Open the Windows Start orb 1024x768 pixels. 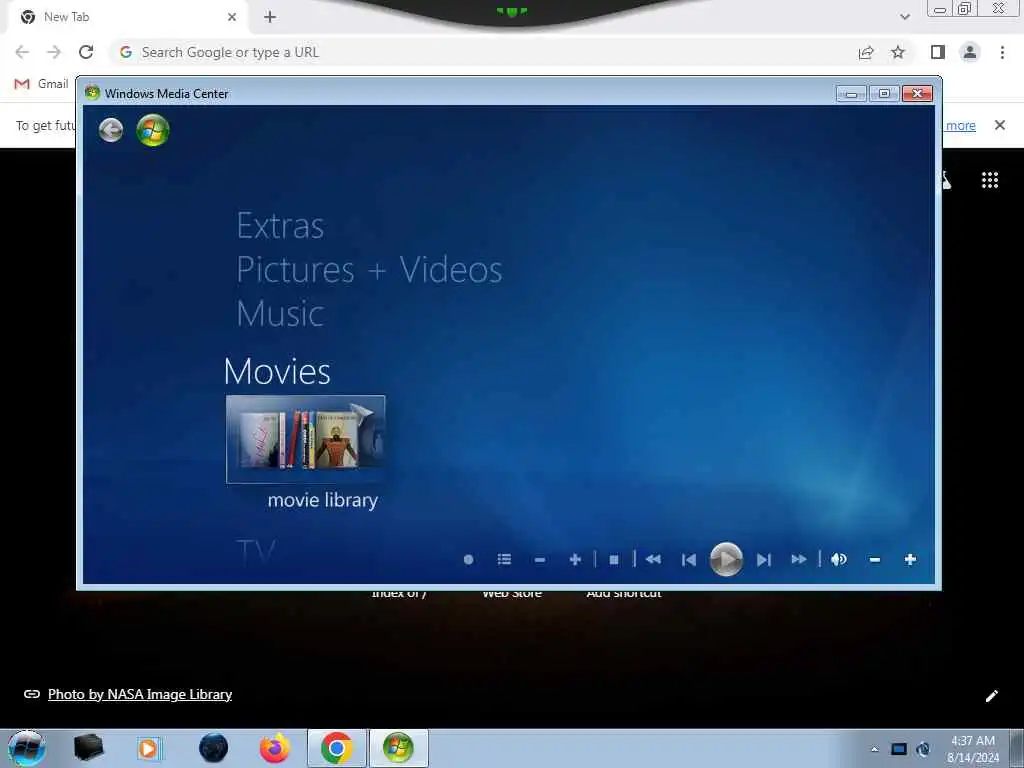coord(26,748)
